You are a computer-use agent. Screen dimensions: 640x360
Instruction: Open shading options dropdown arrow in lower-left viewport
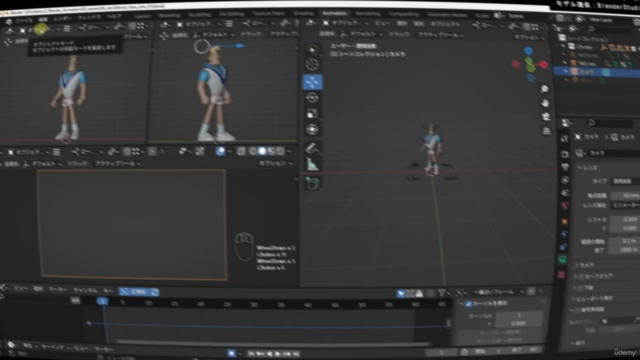(289, 151)
